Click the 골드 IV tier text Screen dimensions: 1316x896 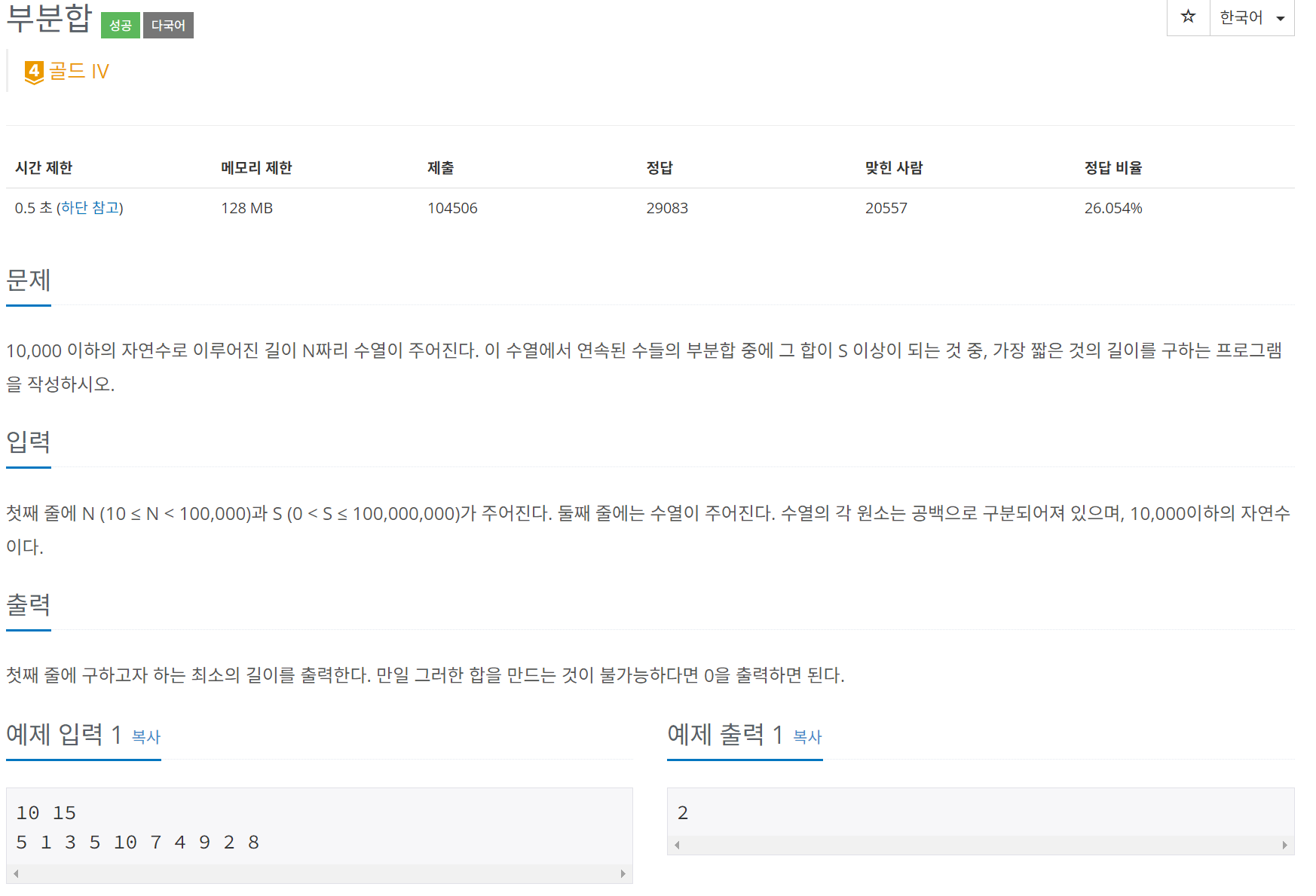[x=79, y=72]
